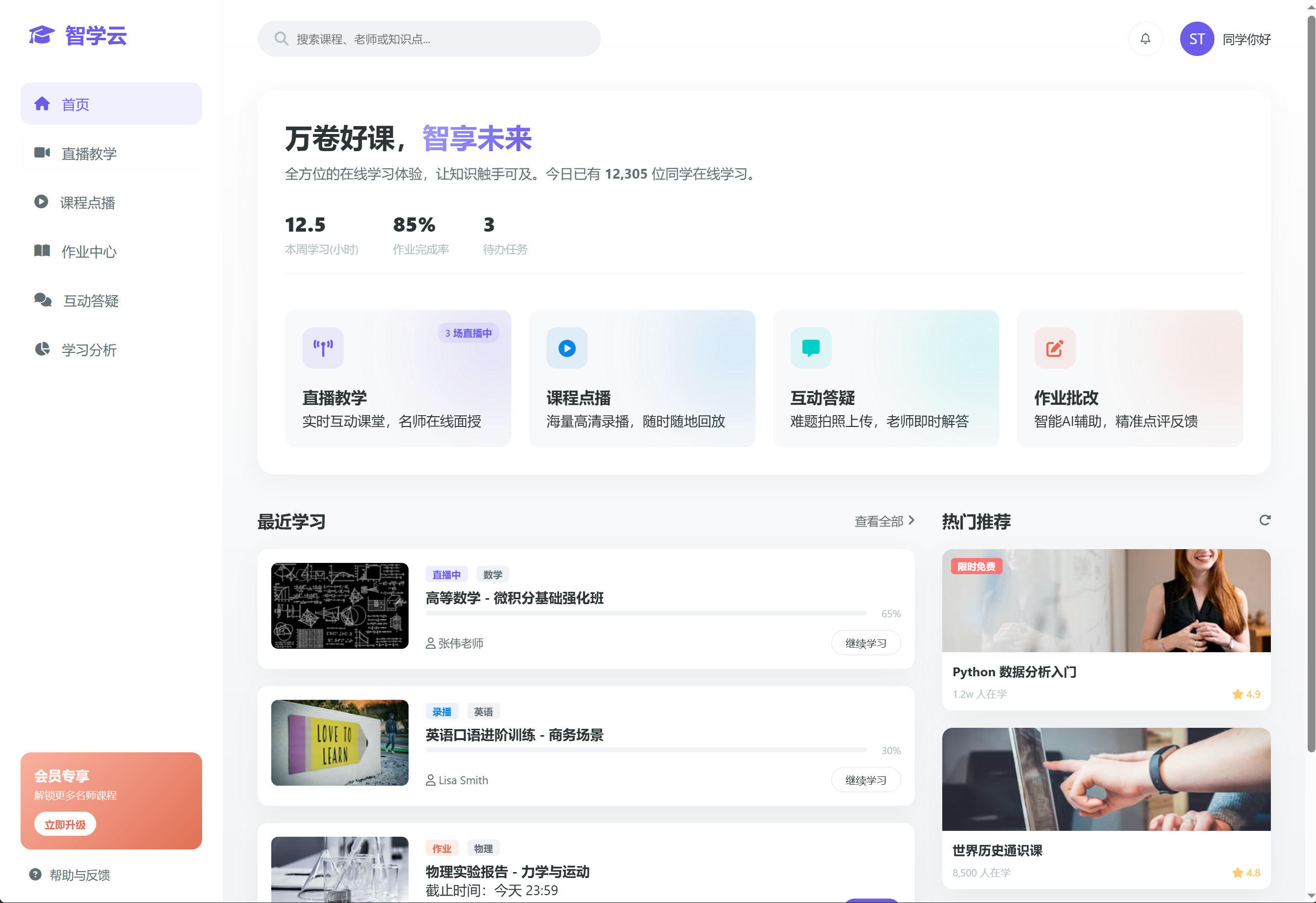Click the 英语 subject tag

[483, 712]
